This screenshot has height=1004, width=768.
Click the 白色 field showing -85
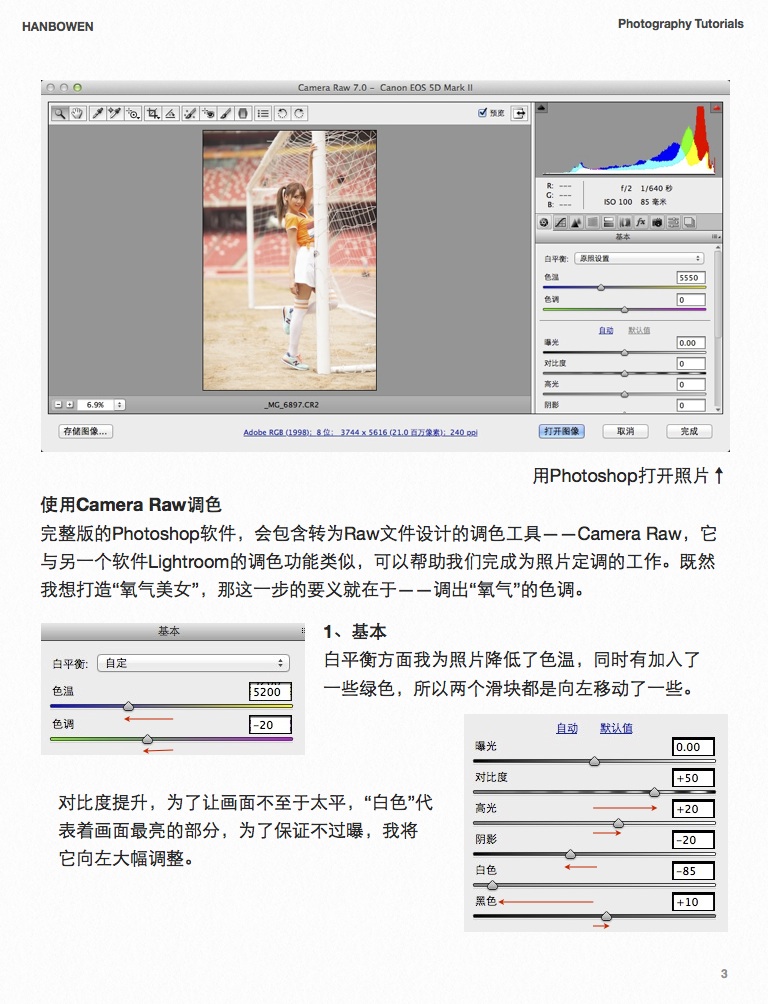pos(693,871)
